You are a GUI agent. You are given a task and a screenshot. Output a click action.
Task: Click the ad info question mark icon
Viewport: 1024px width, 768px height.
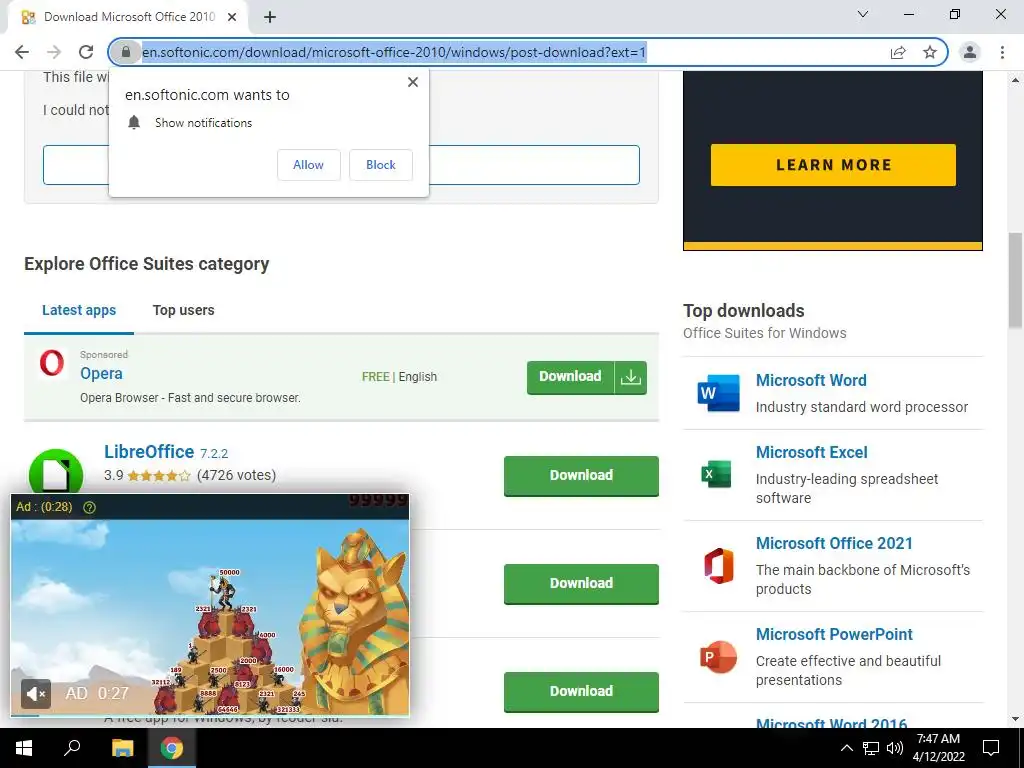coord(89,507)
